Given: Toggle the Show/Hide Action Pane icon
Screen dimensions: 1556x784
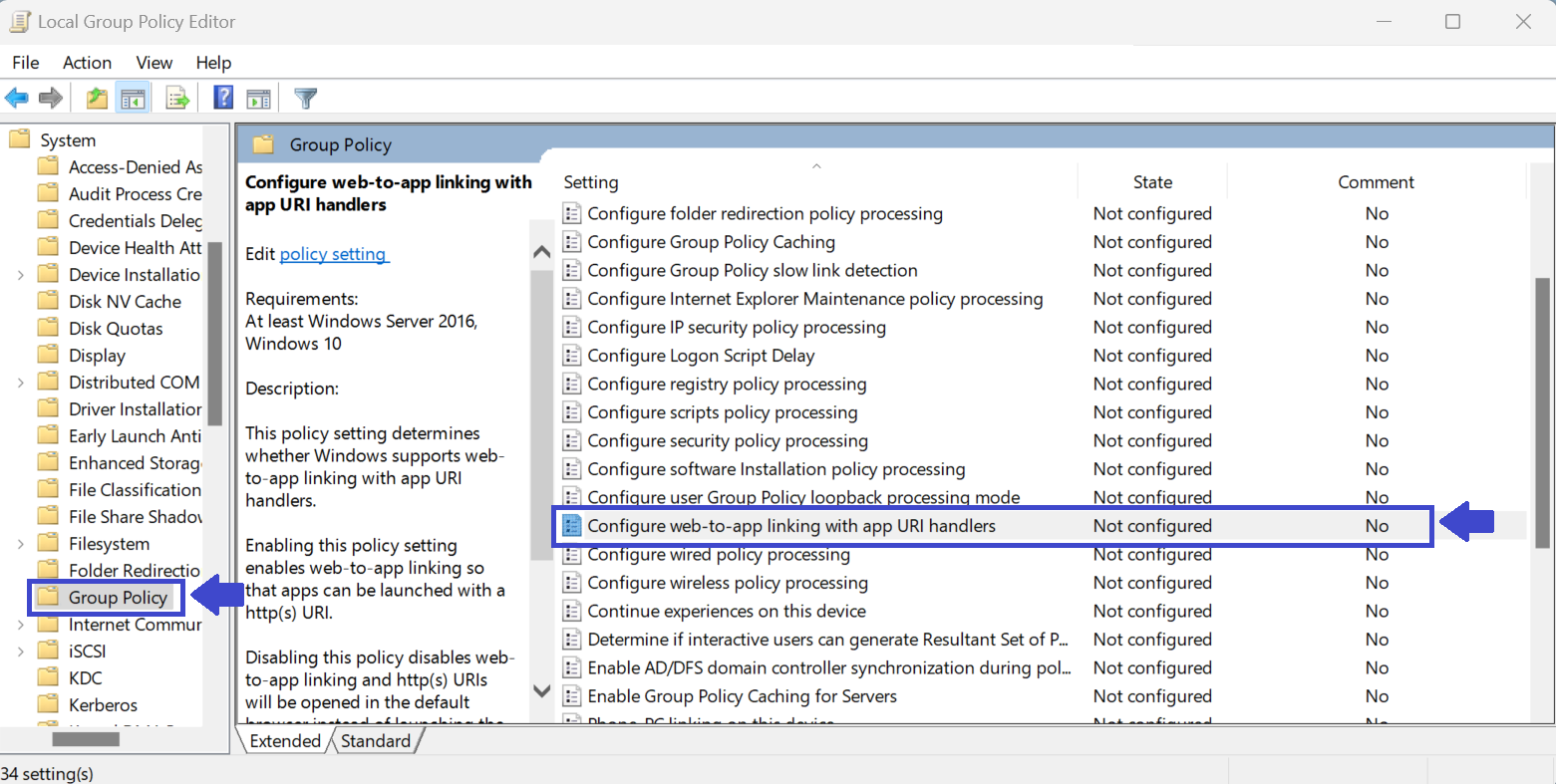Looking at the screenshot, I should (x=258, y=98).
